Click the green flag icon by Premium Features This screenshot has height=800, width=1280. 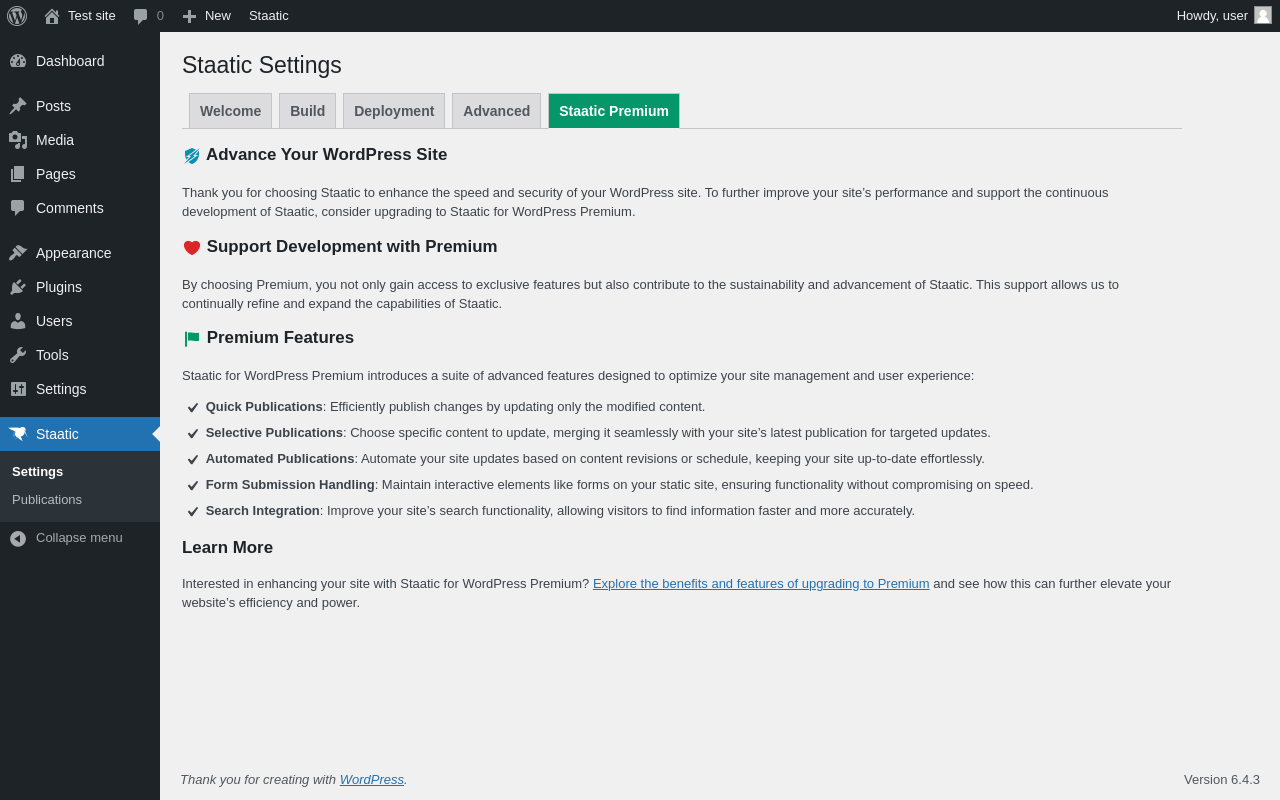pyautogui.click(x=192, y=339)
